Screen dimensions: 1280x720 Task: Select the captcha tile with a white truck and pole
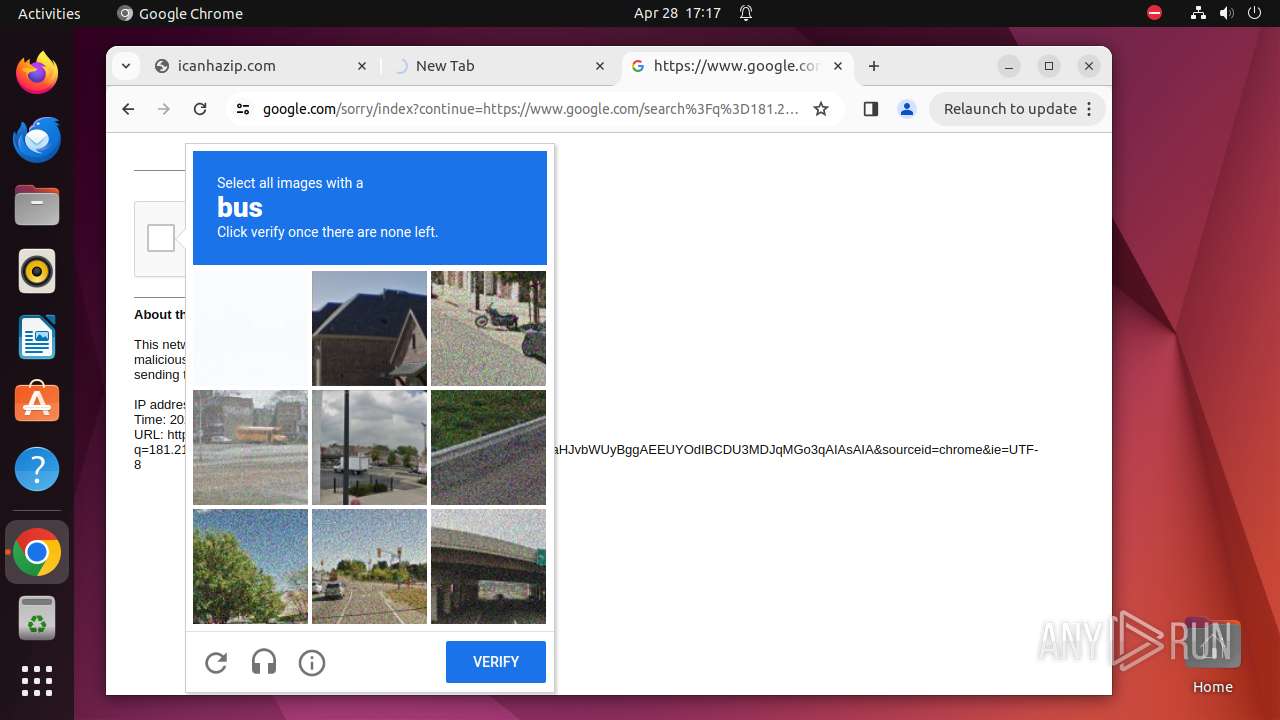[x=369, y=447]
